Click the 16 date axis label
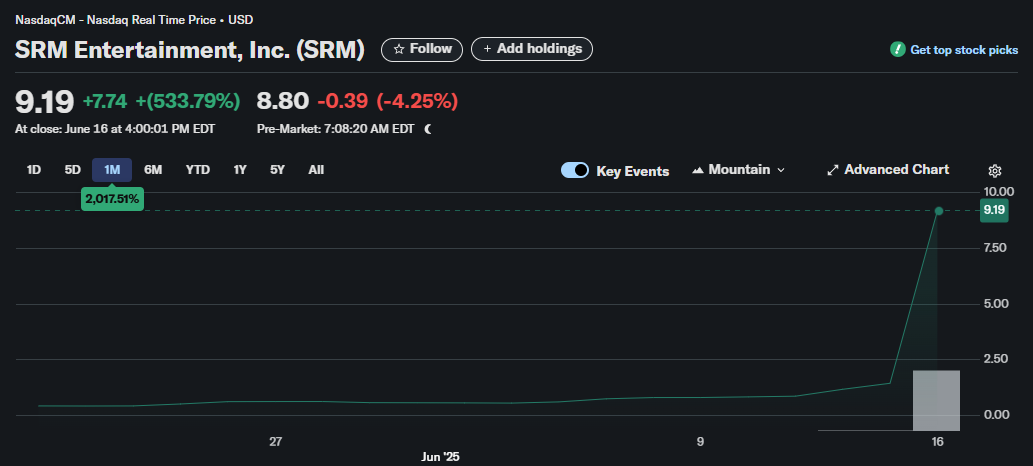This screenshot has width=1033, height=466. click(x=937, y=442)
